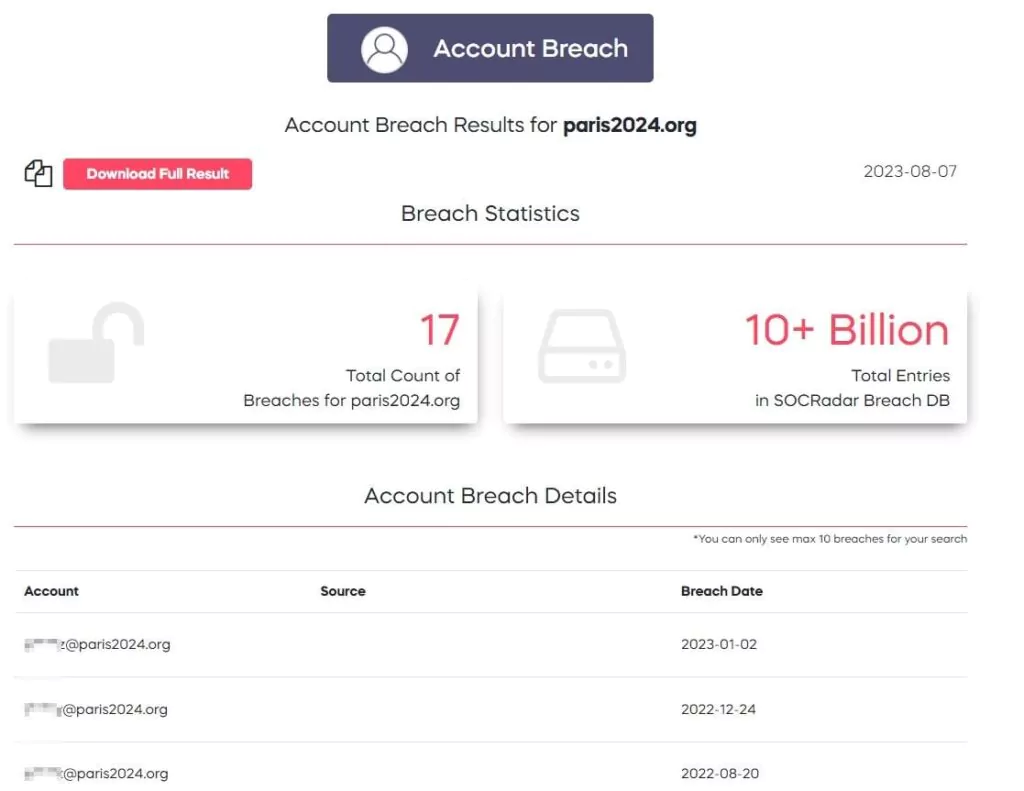Click the max 10 breaches note
Viewport: 1024px width, 791px height.
pos(830,539)
